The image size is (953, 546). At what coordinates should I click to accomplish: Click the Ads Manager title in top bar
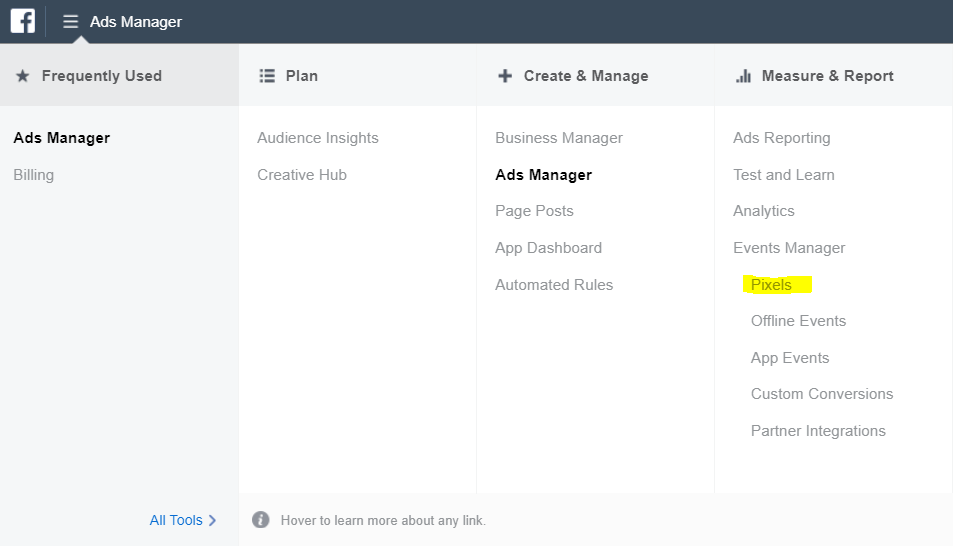(136, 22)
